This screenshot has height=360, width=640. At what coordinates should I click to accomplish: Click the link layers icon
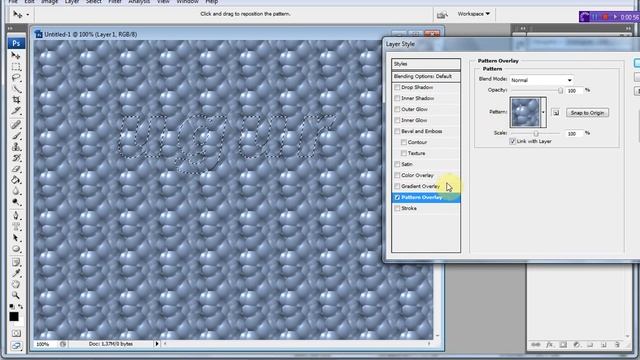click(x=536, y=345)
